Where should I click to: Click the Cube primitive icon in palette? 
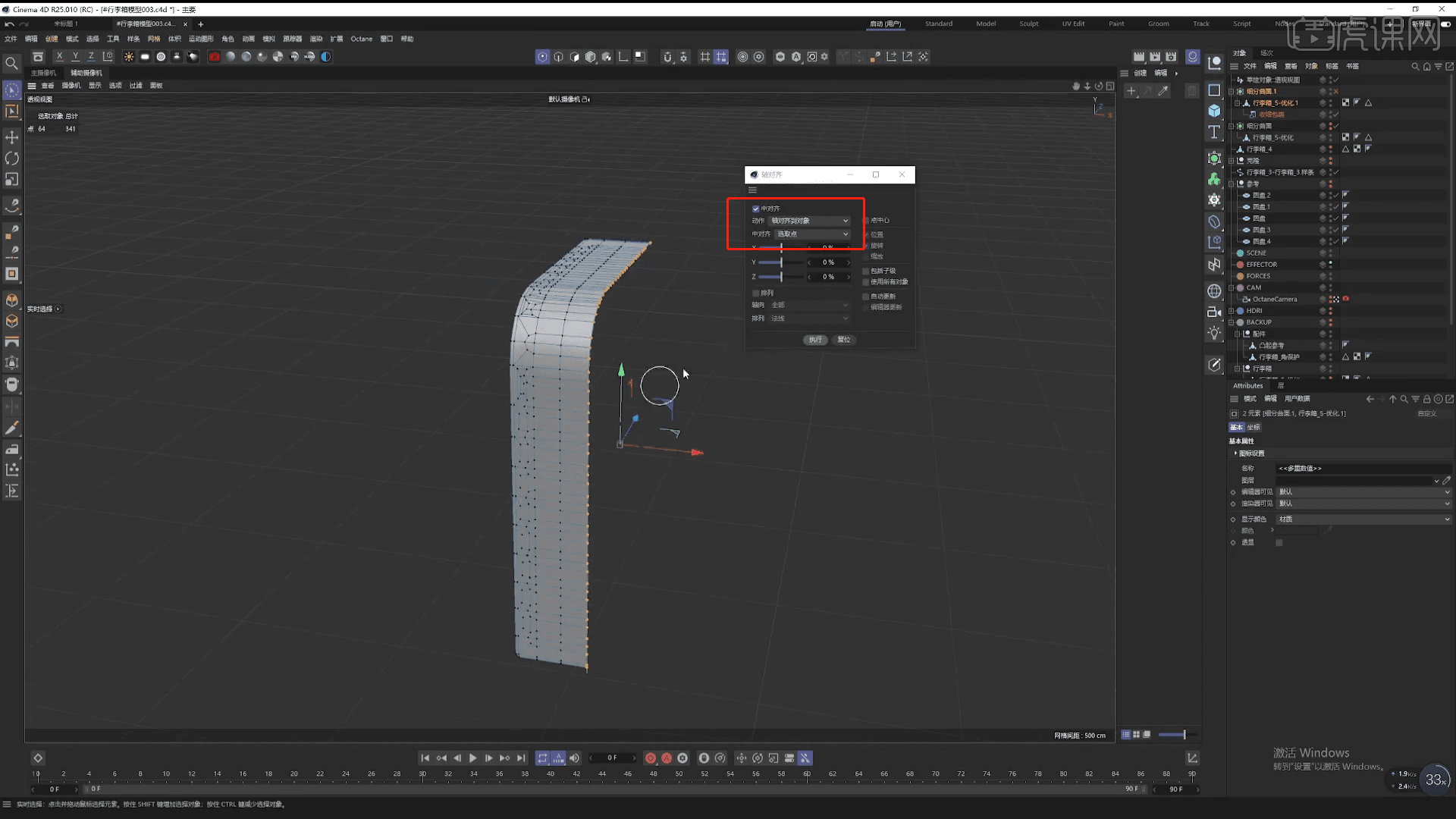coord(1214,111)
